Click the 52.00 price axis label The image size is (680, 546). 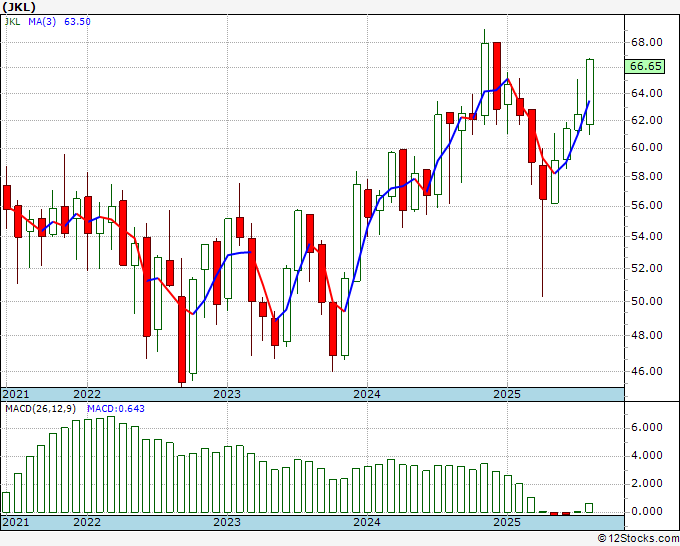pyautogui.click(x=647, y=268)
